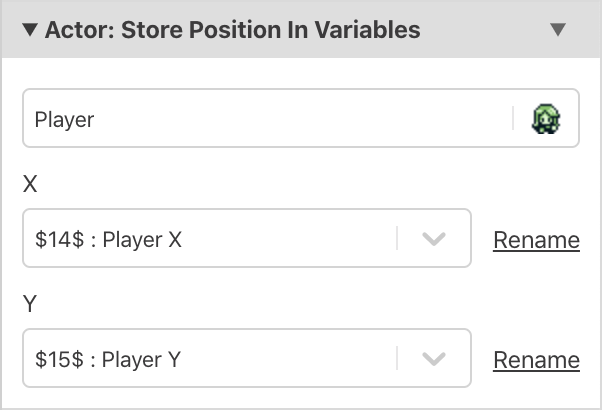Viewport: 602px width, 410px height.
Task: Rename the Player Y variable
Action: tap(536, 360)
